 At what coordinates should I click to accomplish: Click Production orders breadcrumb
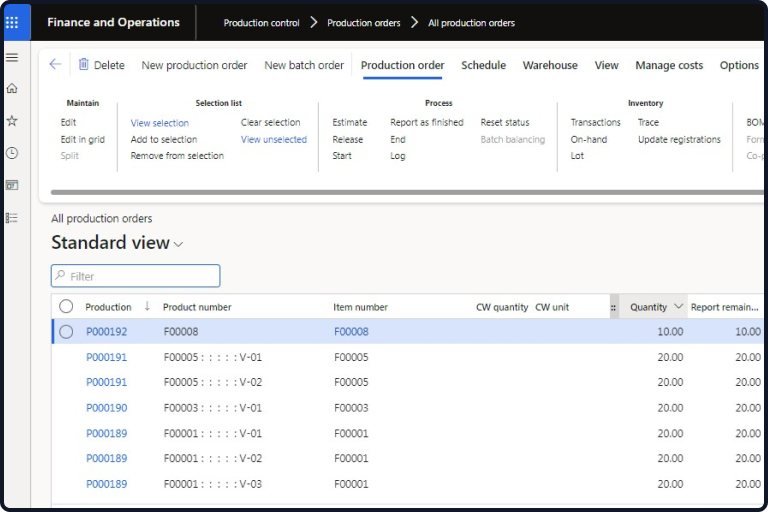363,23
